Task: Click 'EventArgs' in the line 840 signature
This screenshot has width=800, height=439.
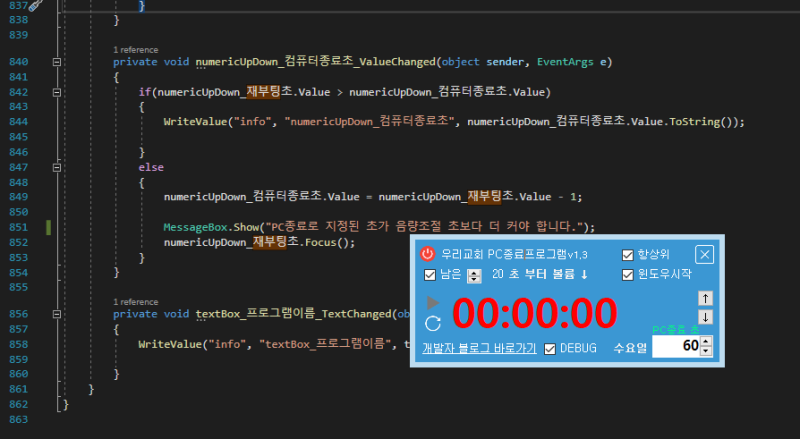Action: (x=565, y=62)
